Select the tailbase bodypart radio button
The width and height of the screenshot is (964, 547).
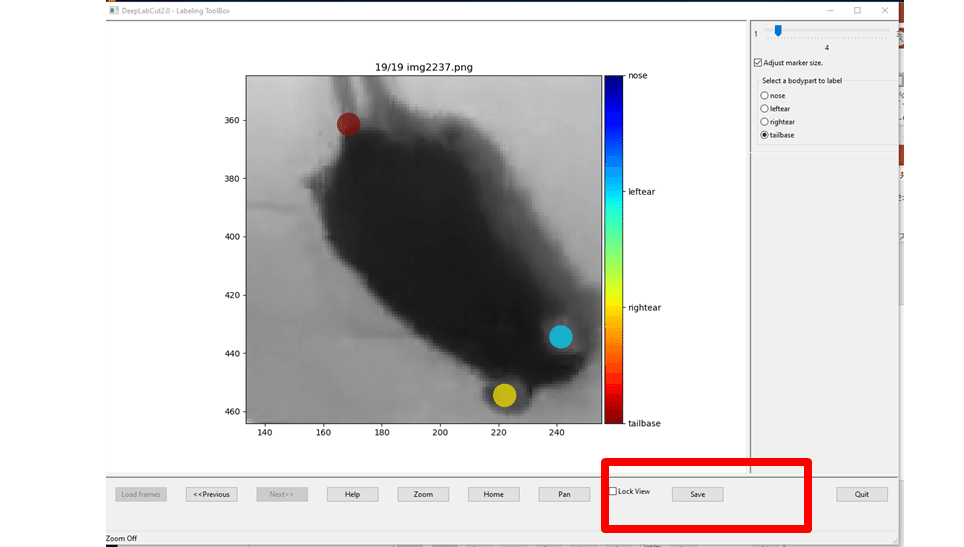tap(764, 135)
